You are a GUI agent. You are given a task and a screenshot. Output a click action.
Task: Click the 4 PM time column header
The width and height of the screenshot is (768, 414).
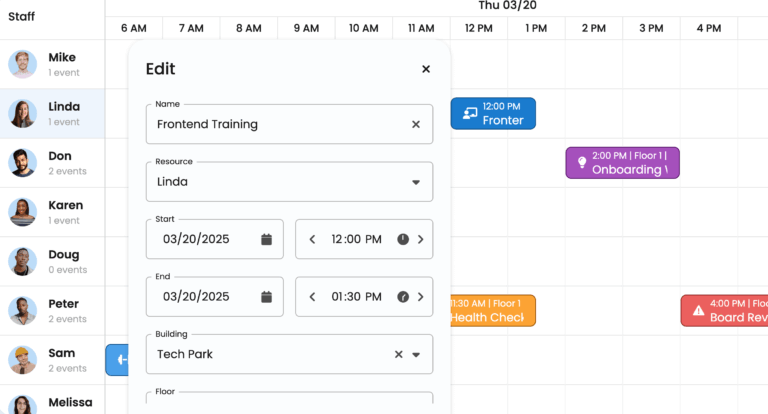tap(709, 28)
